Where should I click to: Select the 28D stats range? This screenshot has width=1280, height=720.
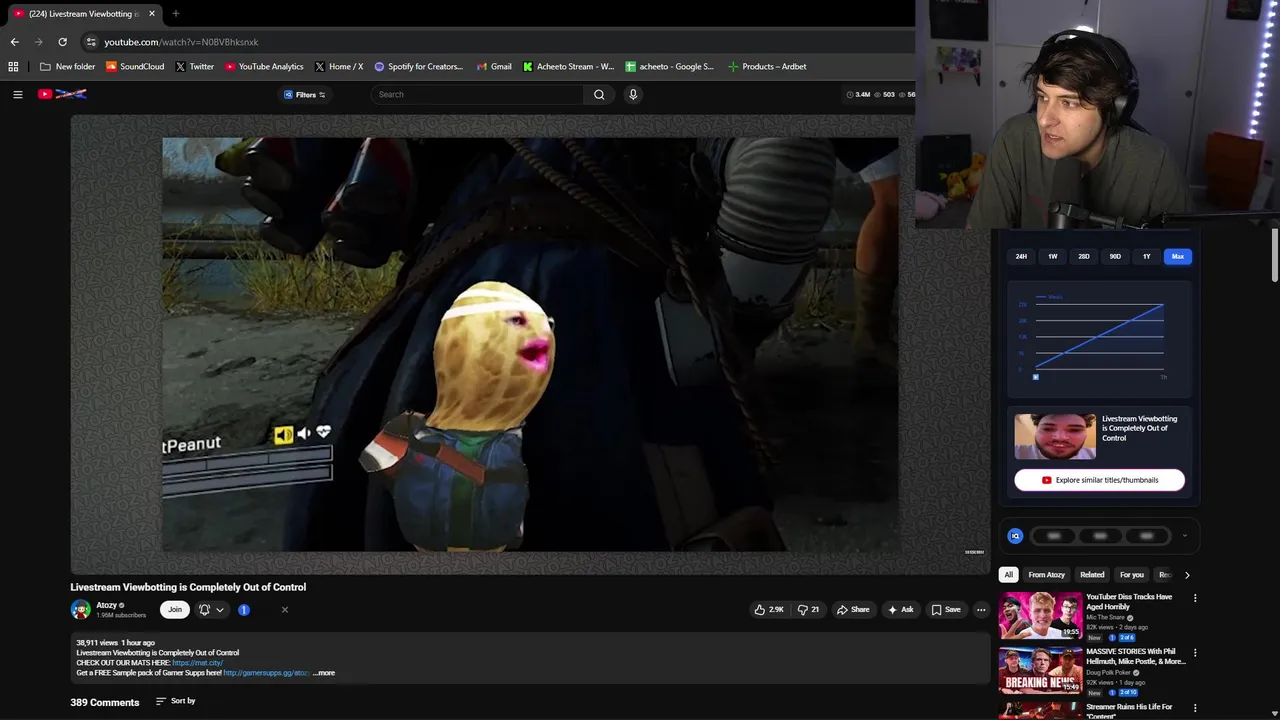pos(1084,256)
